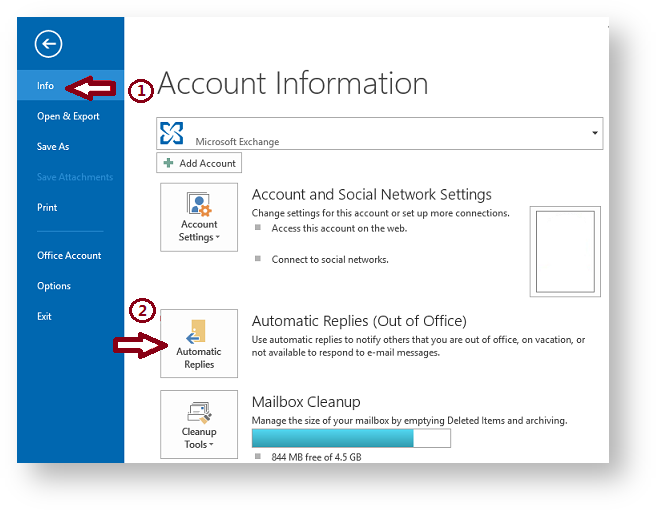Click the Microsoft Exchange logo icon
Viewport: 657px width, 511px height.
(173, 132)
